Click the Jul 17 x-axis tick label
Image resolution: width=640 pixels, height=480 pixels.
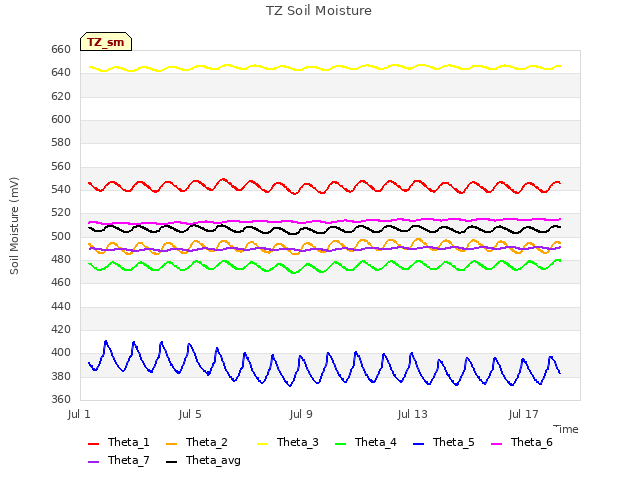[x=524, y=414]
